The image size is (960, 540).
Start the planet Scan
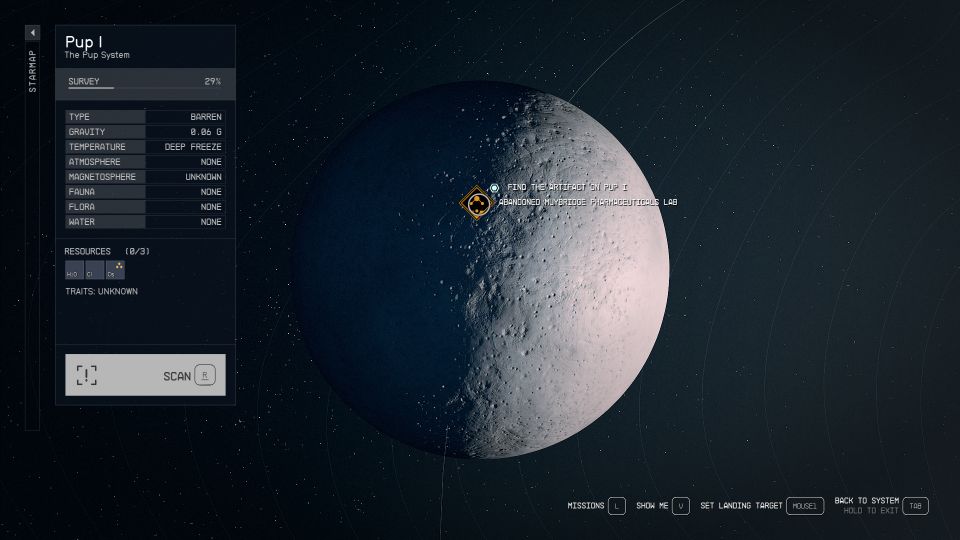pos(145,375)
